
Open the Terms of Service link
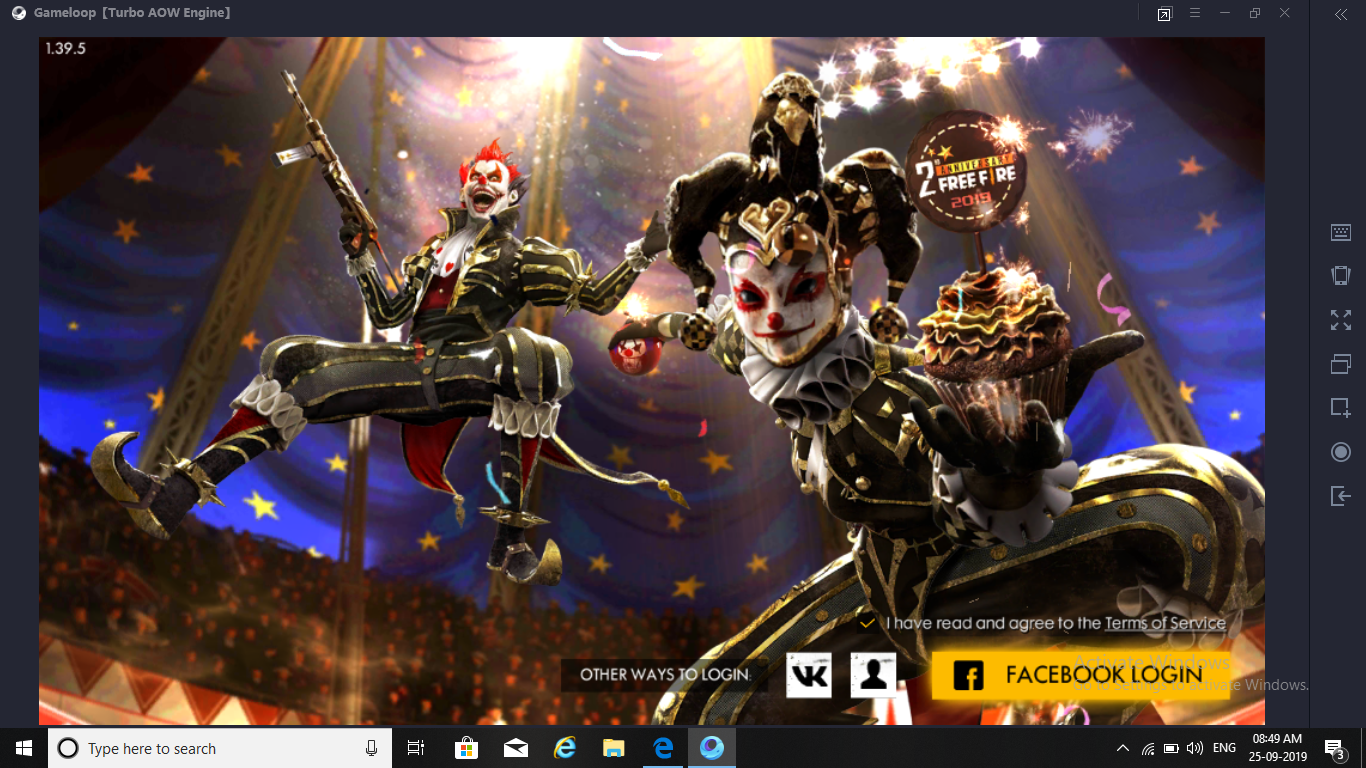1165,623
